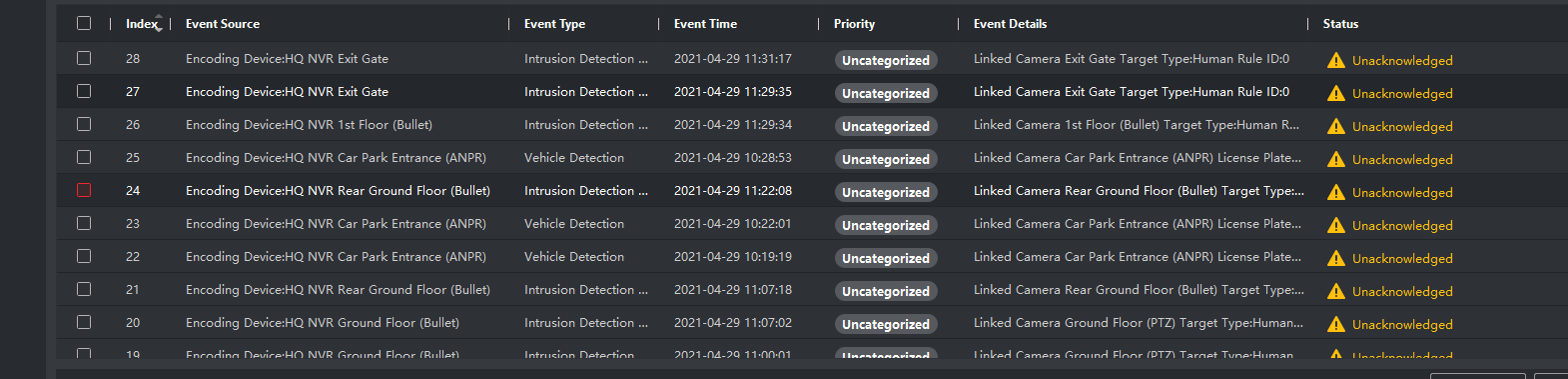Toggle the Index column sort arrow

coord(158,23)
